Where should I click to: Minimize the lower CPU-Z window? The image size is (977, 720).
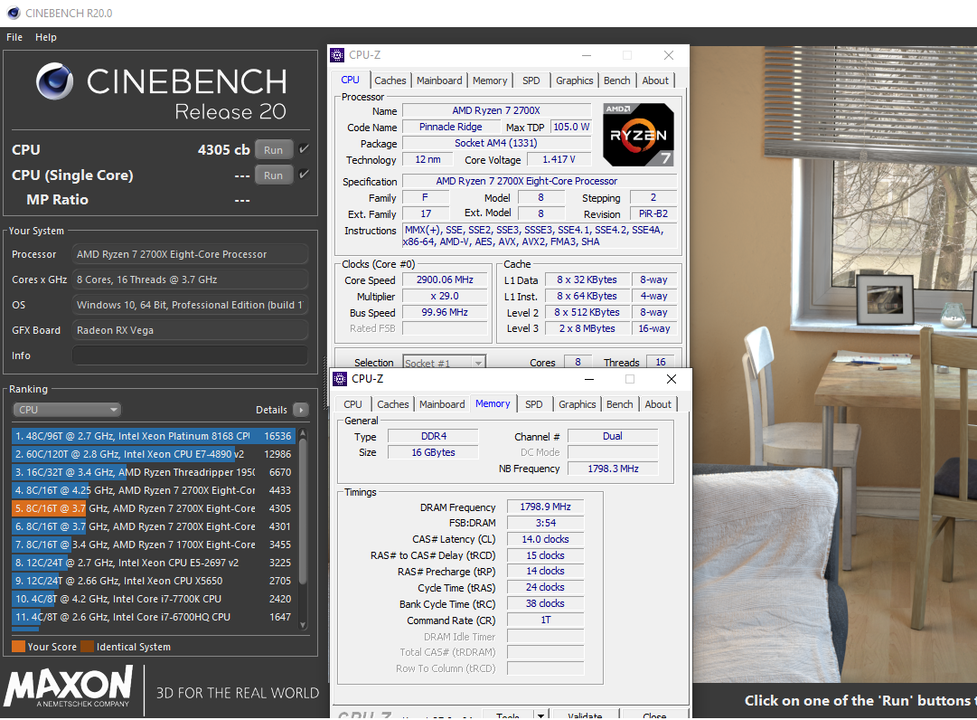589,379
